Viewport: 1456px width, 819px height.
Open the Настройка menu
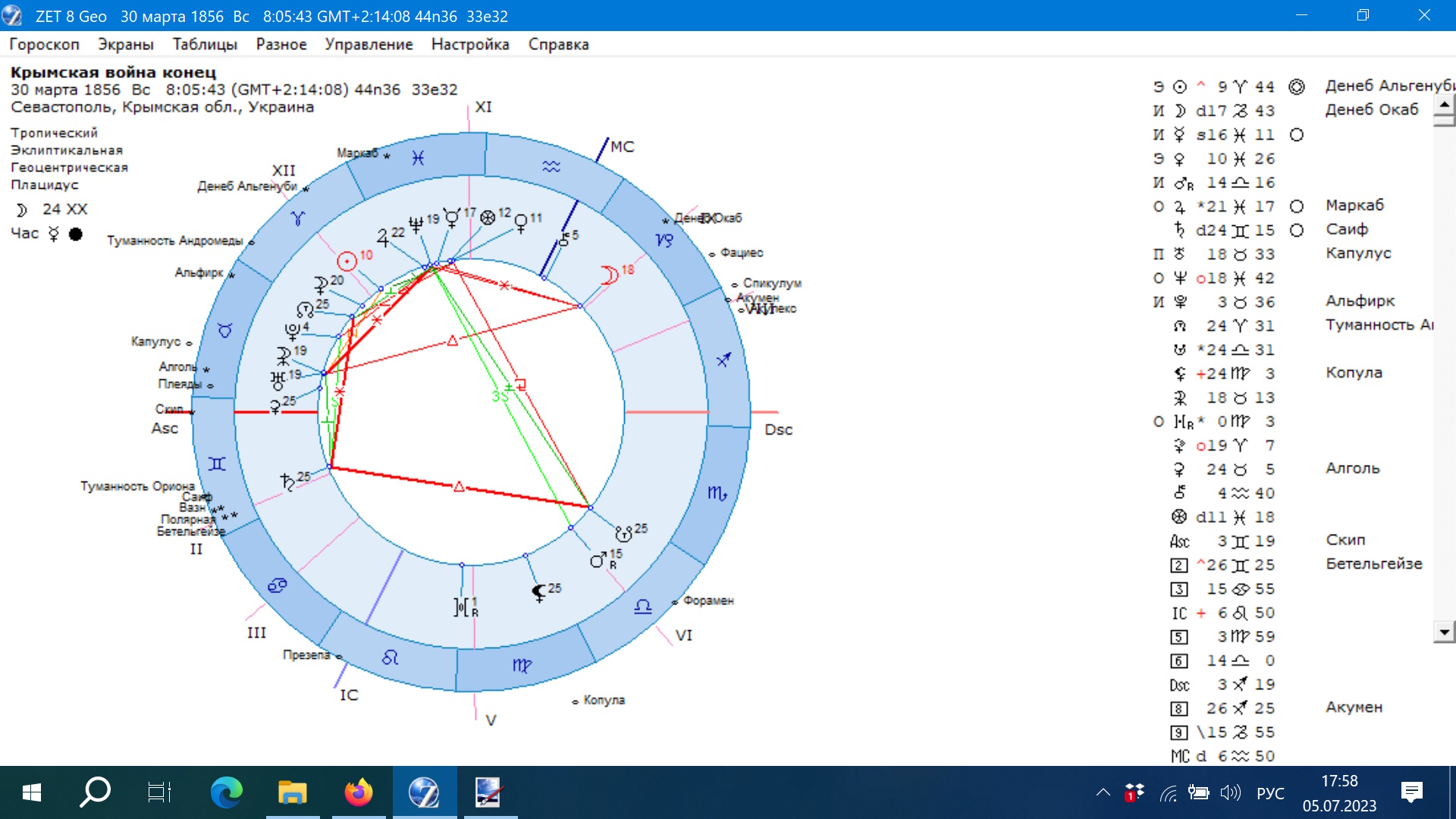(x=470, y=45)
